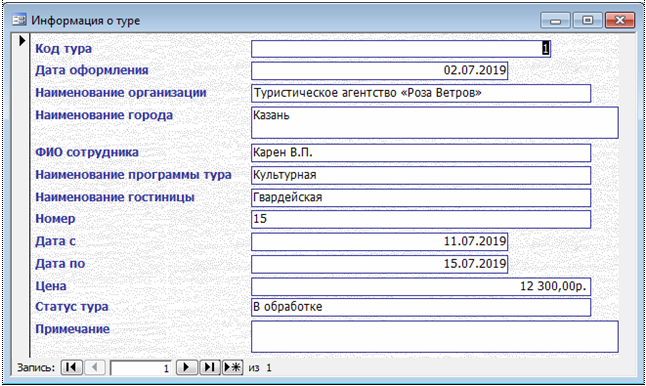Go to first record navigation button

coord(72,367)
